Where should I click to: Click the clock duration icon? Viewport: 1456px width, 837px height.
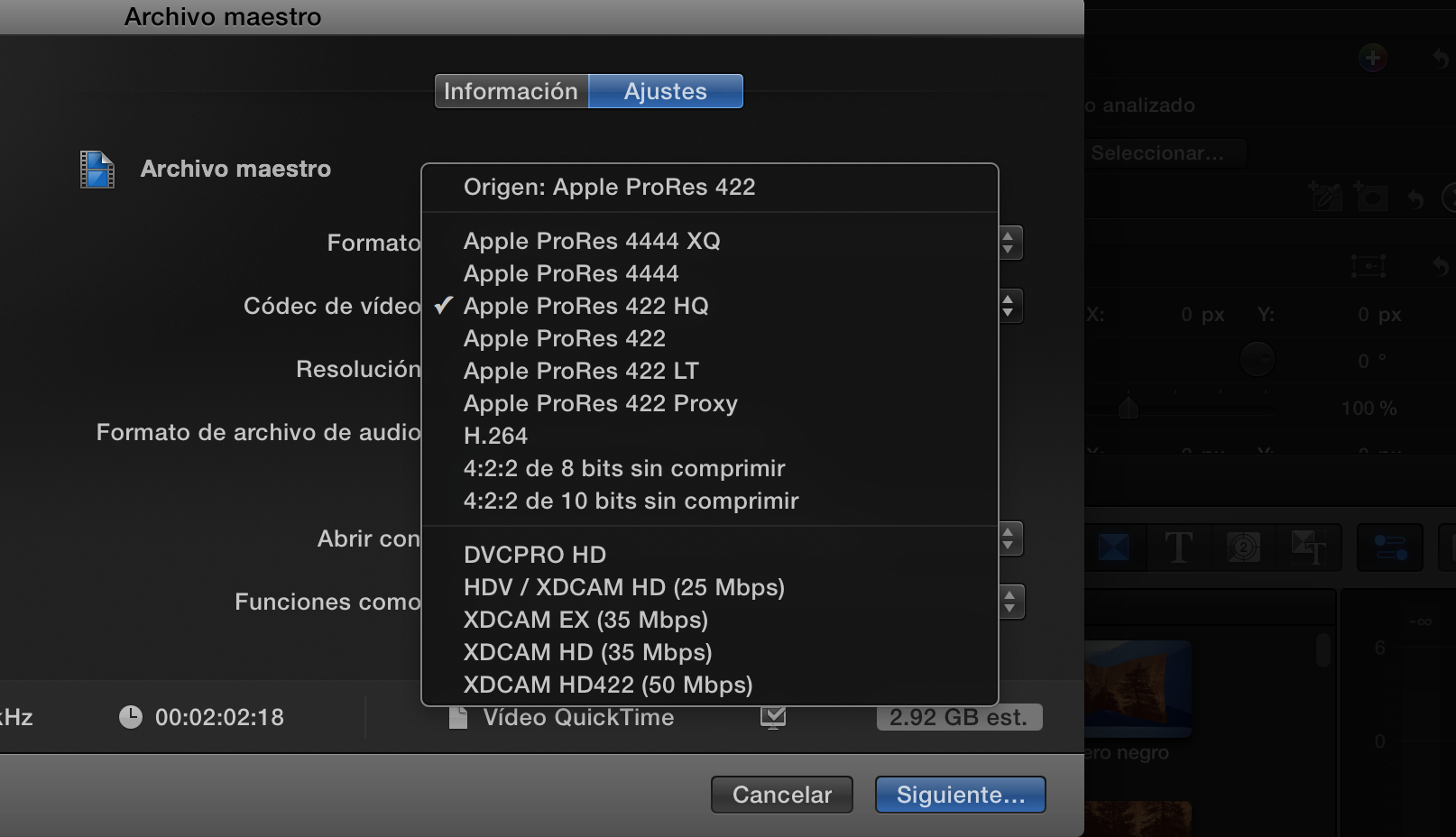(x=131, y=717)
